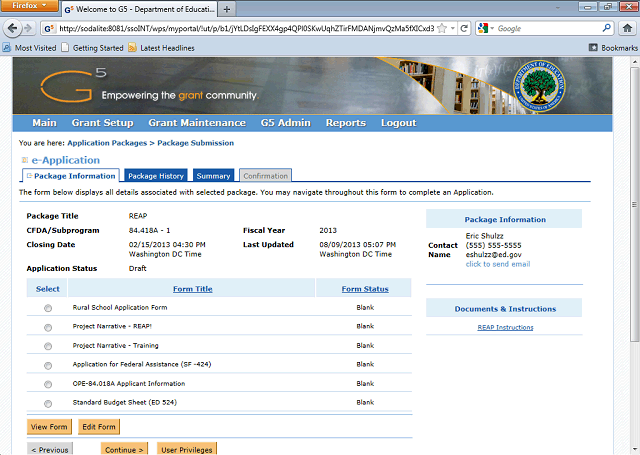This screenshot has width=640, height=455.
Task: Click Package Submission breadcrumb link
Action: (x=196, y=143)
